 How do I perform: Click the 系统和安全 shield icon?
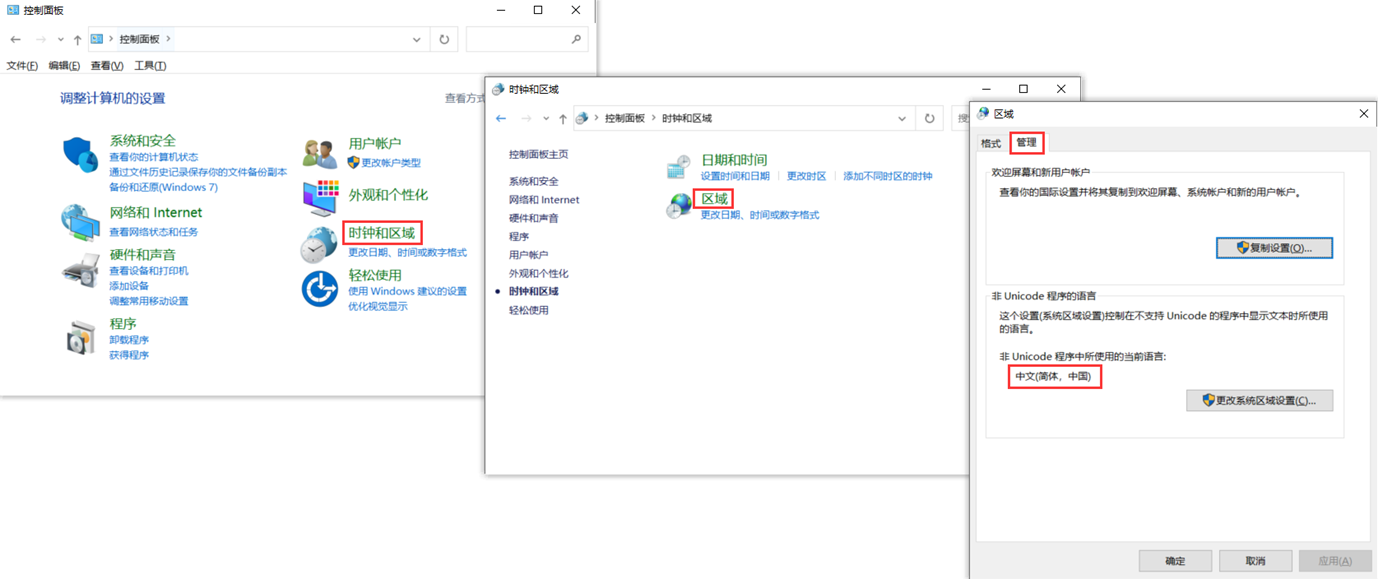click(80, 155)
